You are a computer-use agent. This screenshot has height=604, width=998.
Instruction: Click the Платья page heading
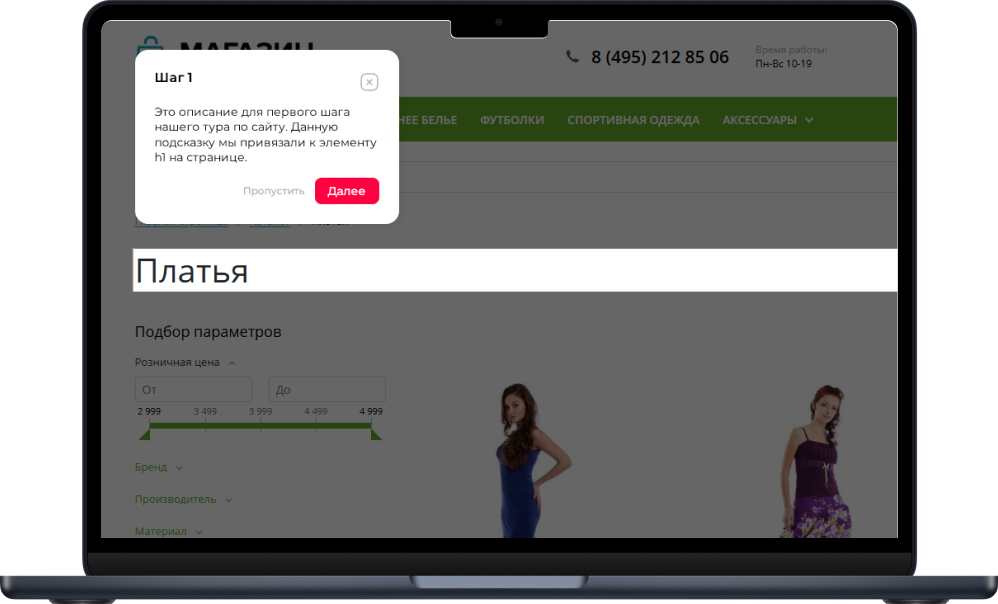tap(192, 271)
